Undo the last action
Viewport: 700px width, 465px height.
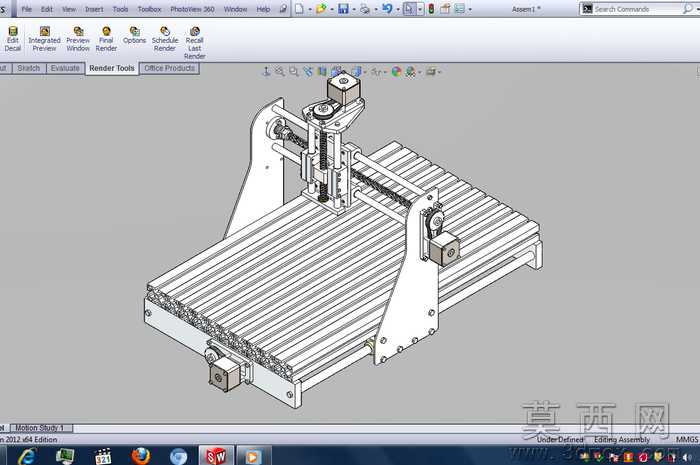coord(387,8)
